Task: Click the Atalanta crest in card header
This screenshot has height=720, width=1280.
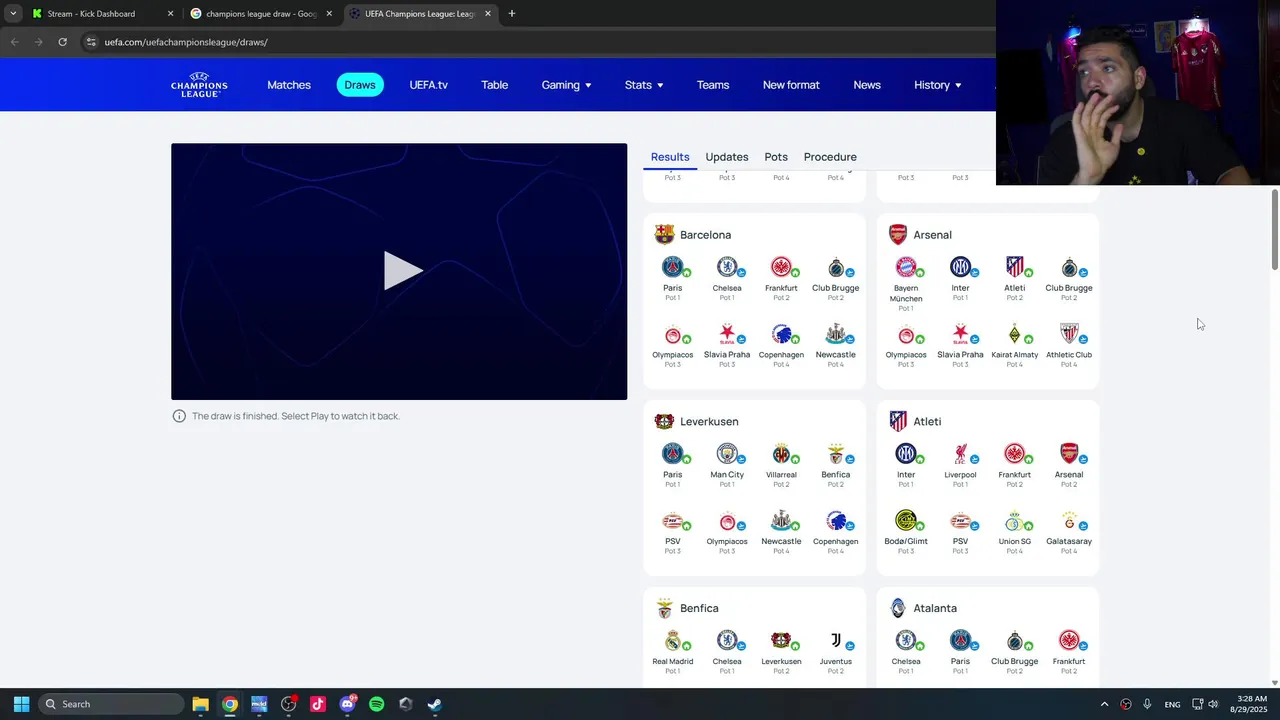Action: (x=898, y=608)
